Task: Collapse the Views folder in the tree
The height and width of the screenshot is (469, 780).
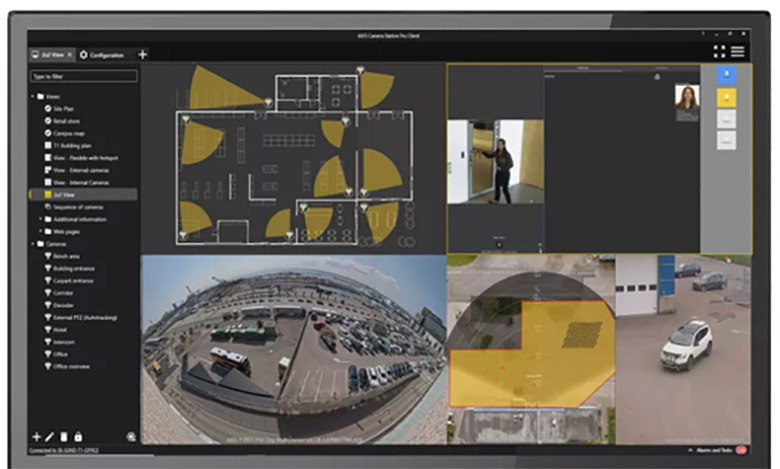Action: (x=34, y=96)
